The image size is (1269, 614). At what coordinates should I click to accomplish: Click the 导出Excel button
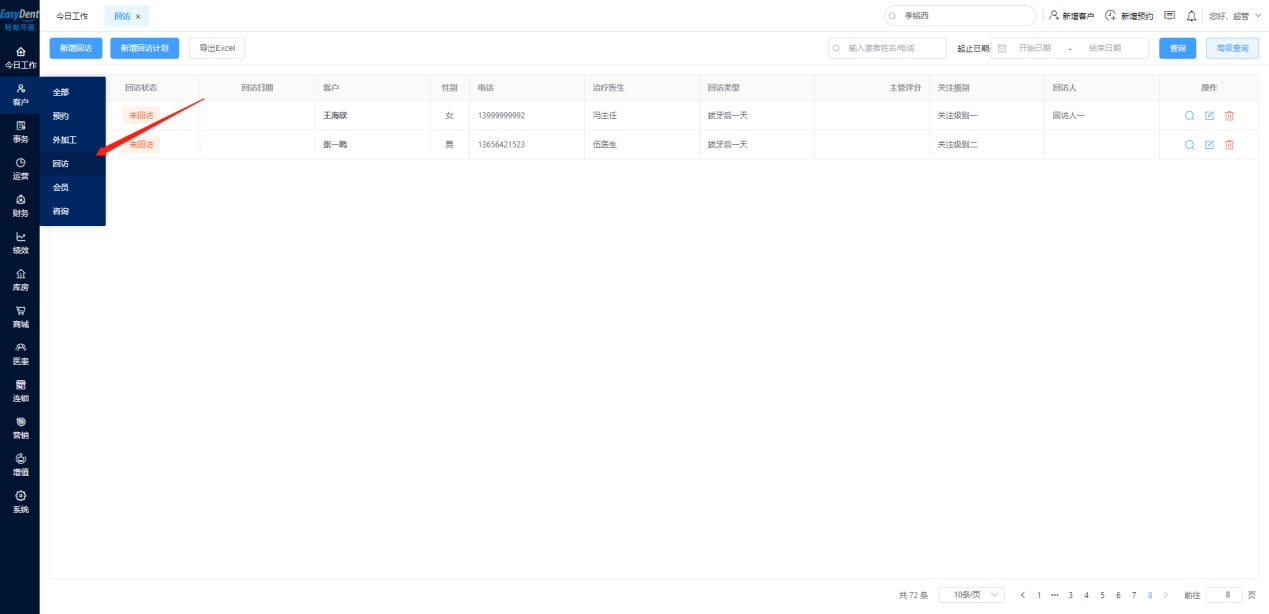point(217,48)
